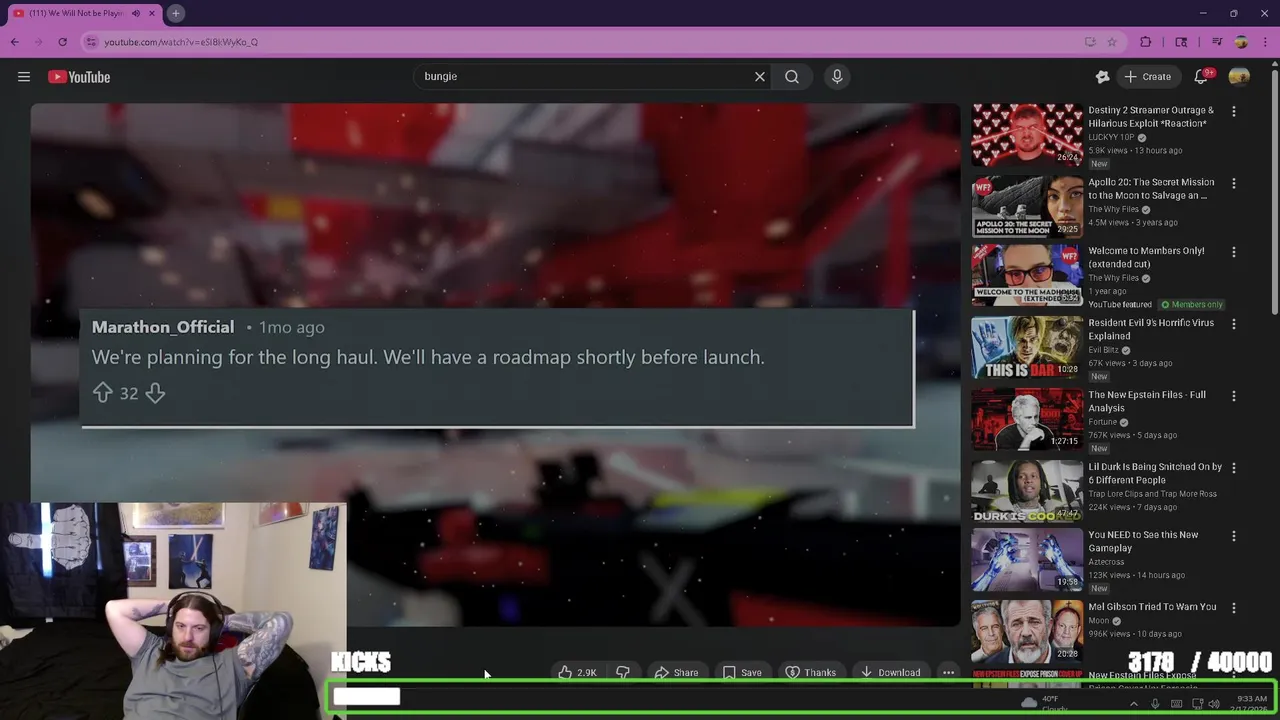1280x720 pixels.
Task: Click the Create button
Action: [1148, 77]
